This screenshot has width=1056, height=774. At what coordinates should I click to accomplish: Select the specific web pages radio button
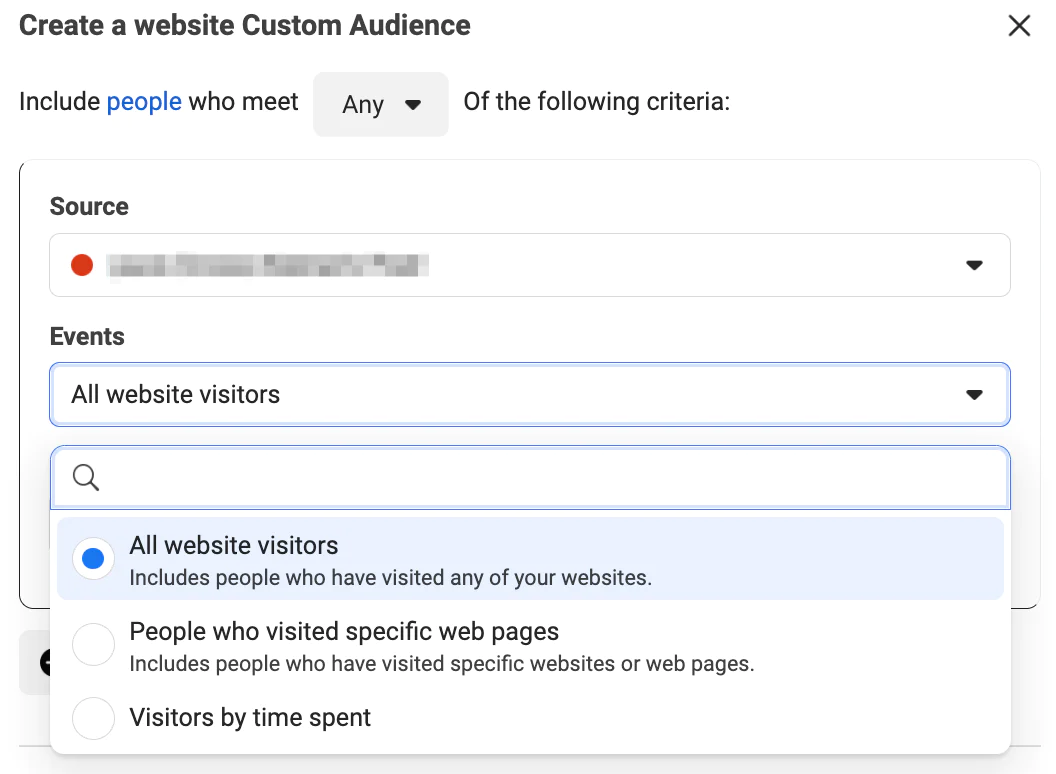pyautogui.click(x=93, y=645)
